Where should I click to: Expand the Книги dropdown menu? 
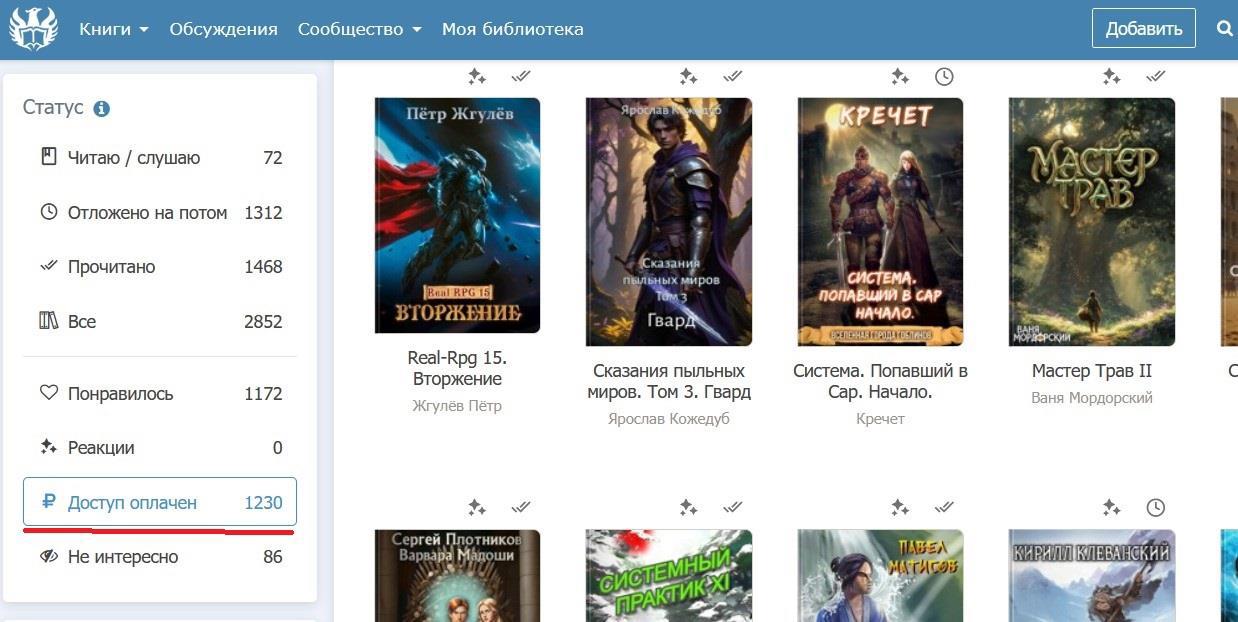(x=114, y=29)
